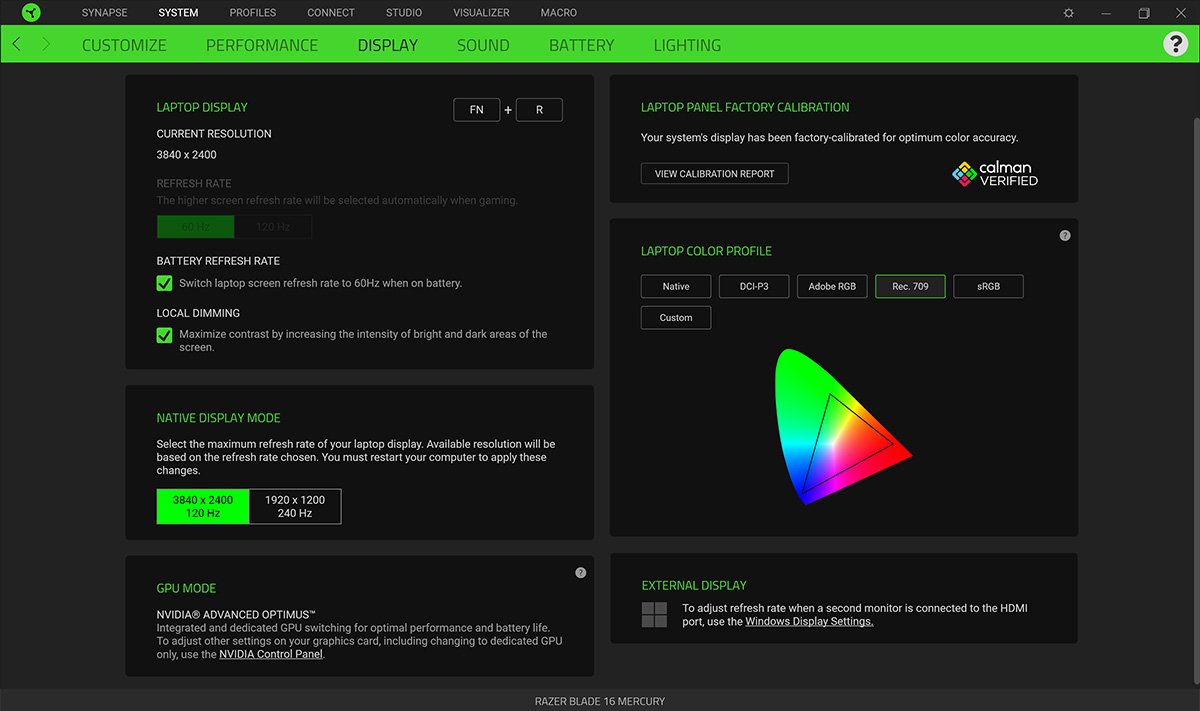Open the Profiles top menu
Screen dimensions: 1200x711
[253, 13]
